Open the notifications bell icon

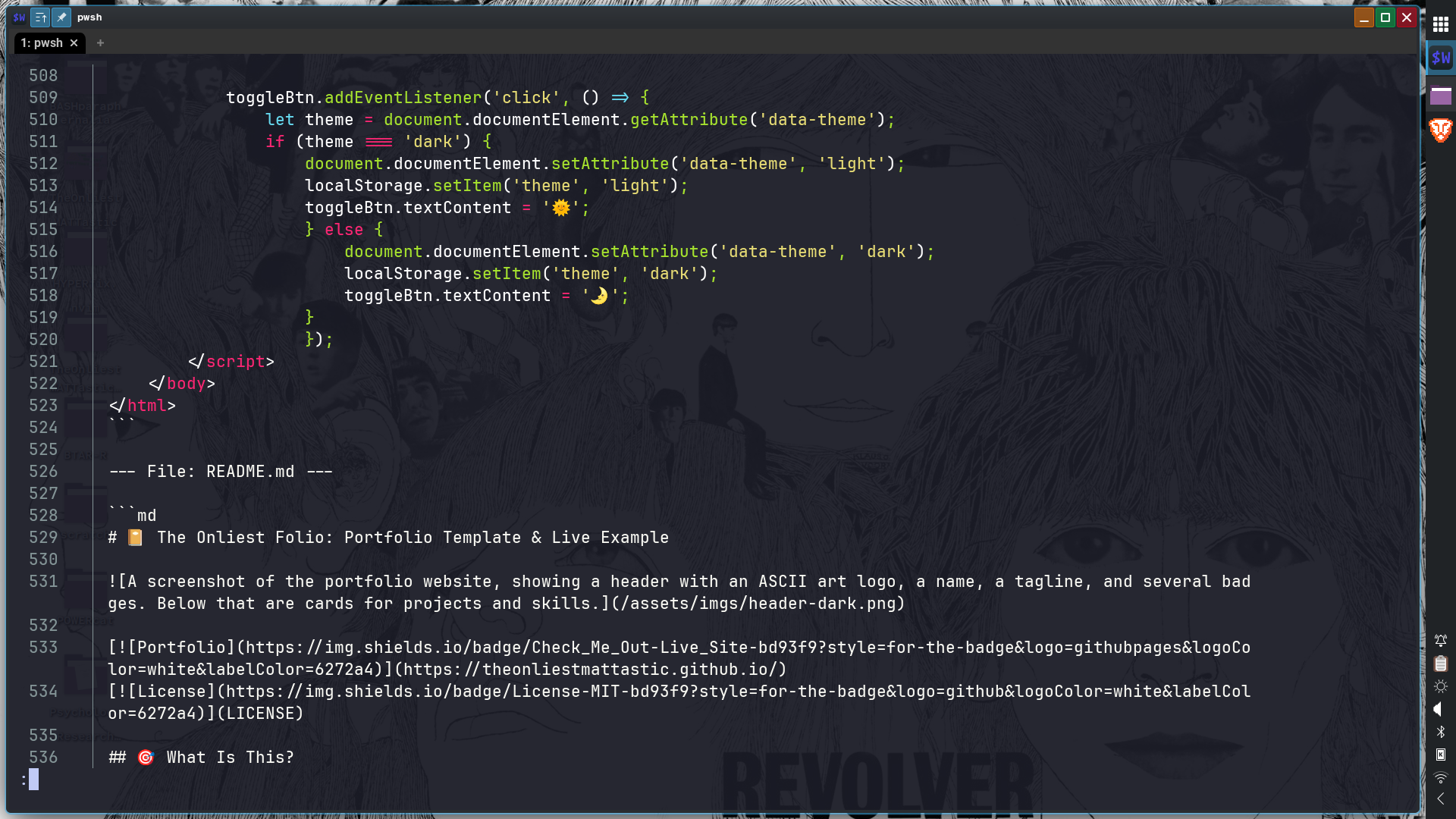click(1440, 640)
